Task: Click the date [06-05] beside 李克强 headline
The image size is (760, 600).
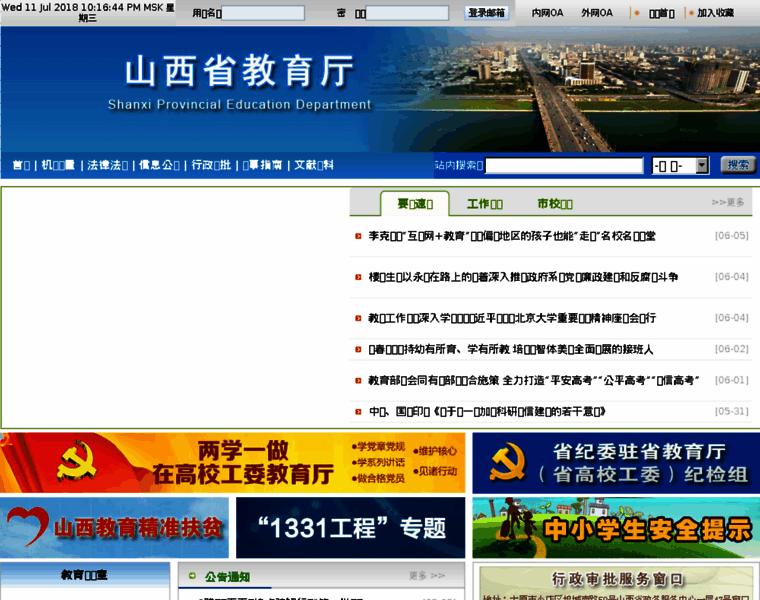Action: coord(731,236)
